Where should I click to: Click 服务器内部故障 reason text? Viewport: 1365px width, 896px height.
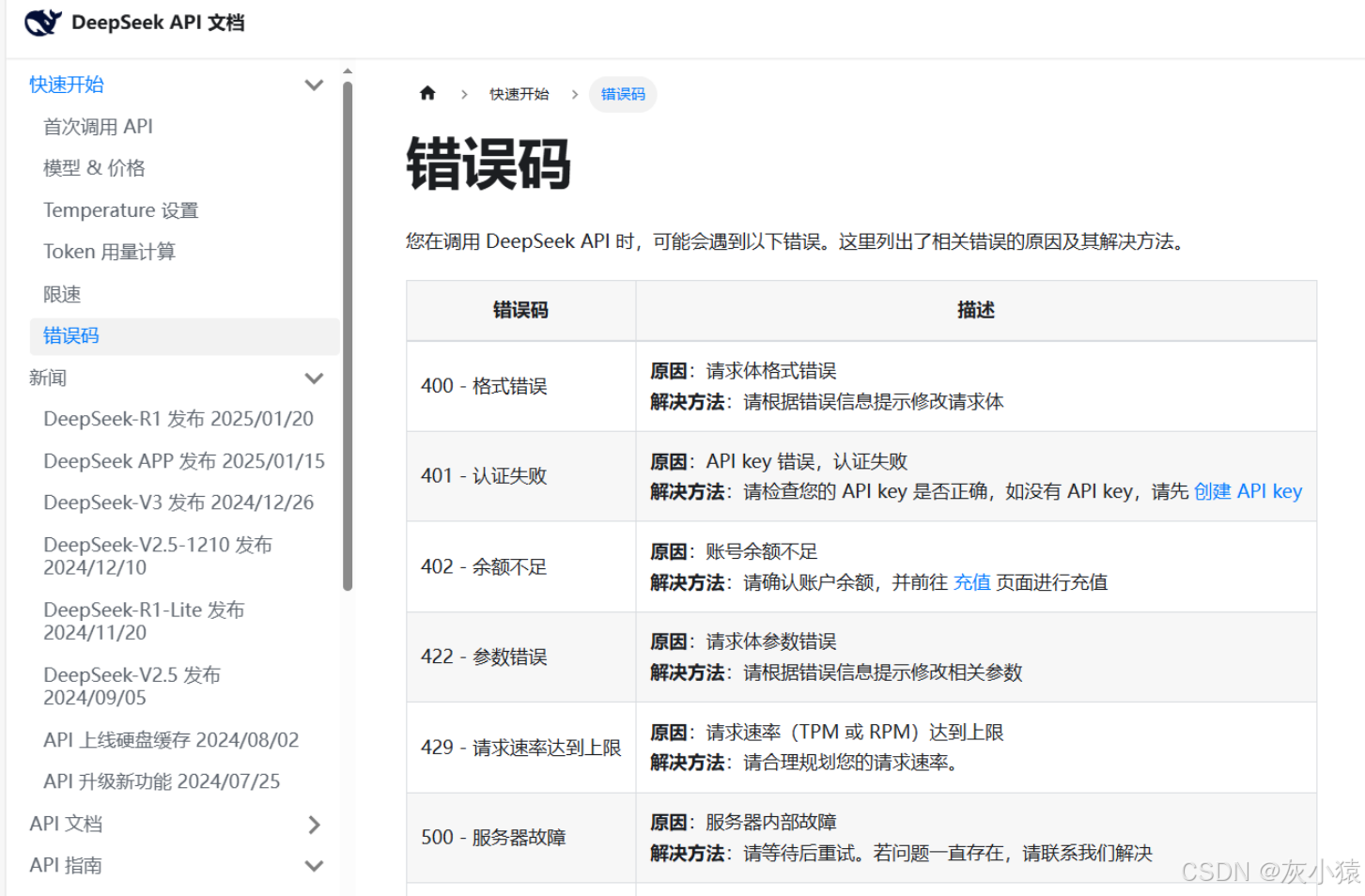click(771, 822)
